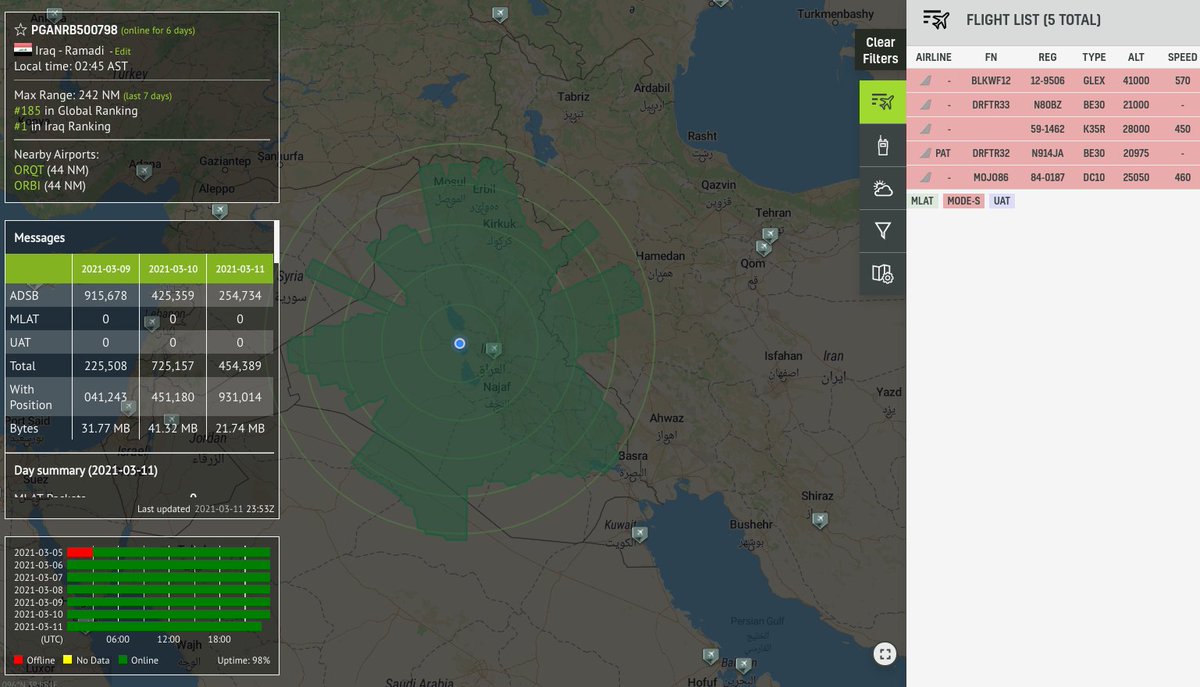This screenshot has height=687, width=1200.
Task: Click the airport marker beside Najaf label
Action: coord(493,349)
